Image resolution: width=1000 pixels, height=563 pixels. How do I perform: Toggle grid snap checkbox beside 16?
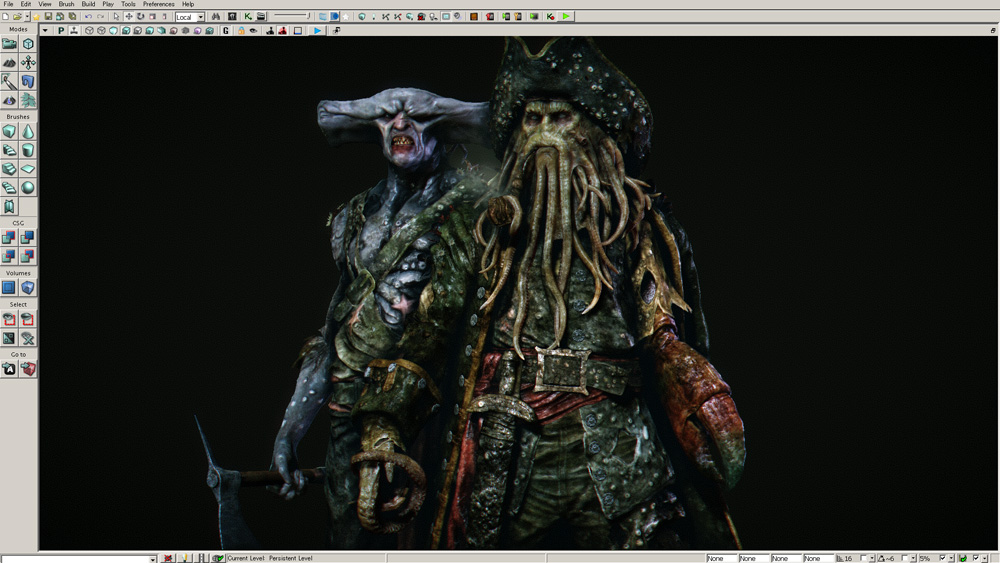(864, 559)
